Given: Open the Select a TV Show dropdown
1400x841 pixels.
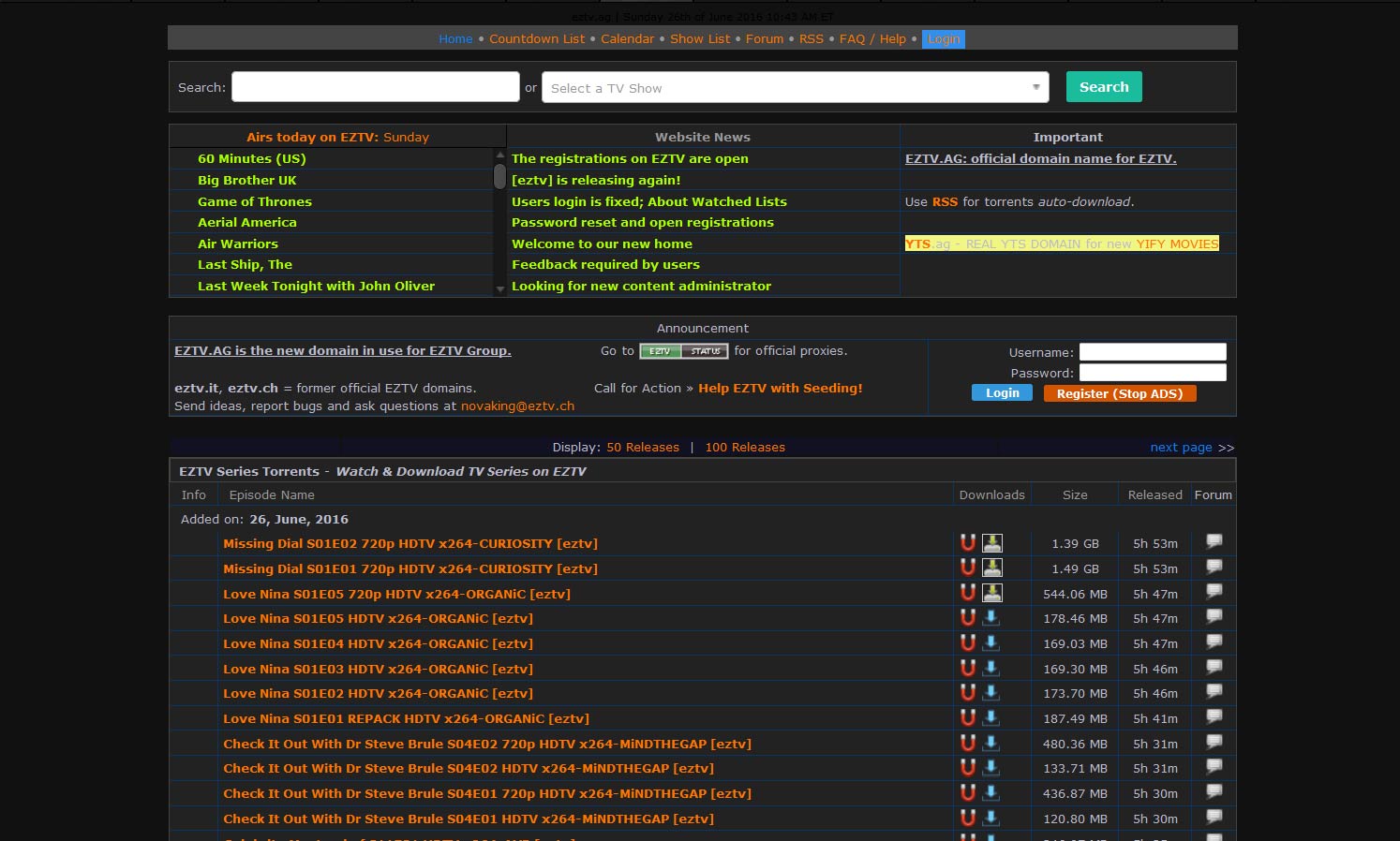Looking at the screenshot, I should pyautogui.click(x=795, y=88).
